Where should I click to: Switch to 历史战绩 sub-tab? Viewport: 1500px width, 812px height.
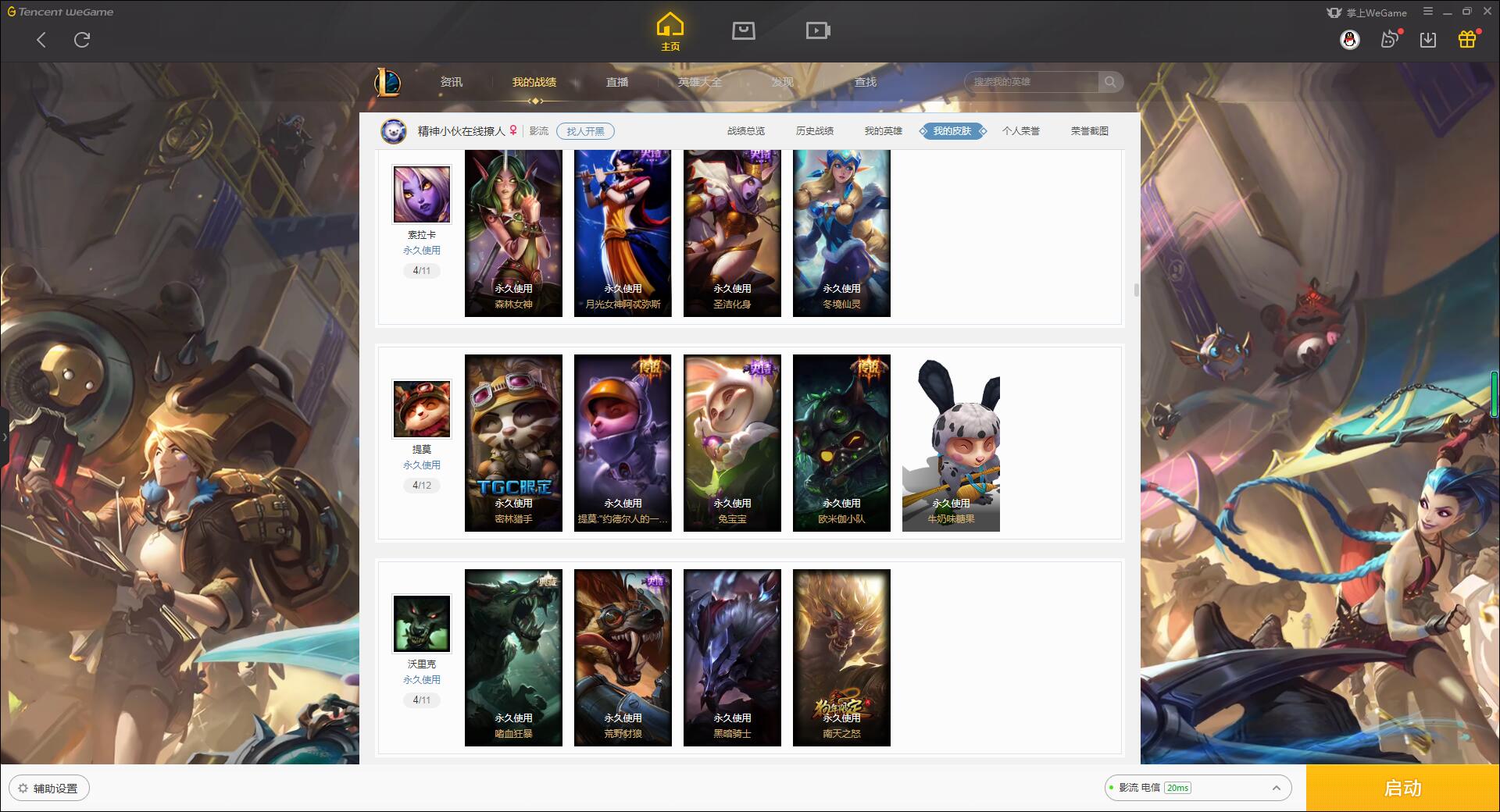coord(815,131)
